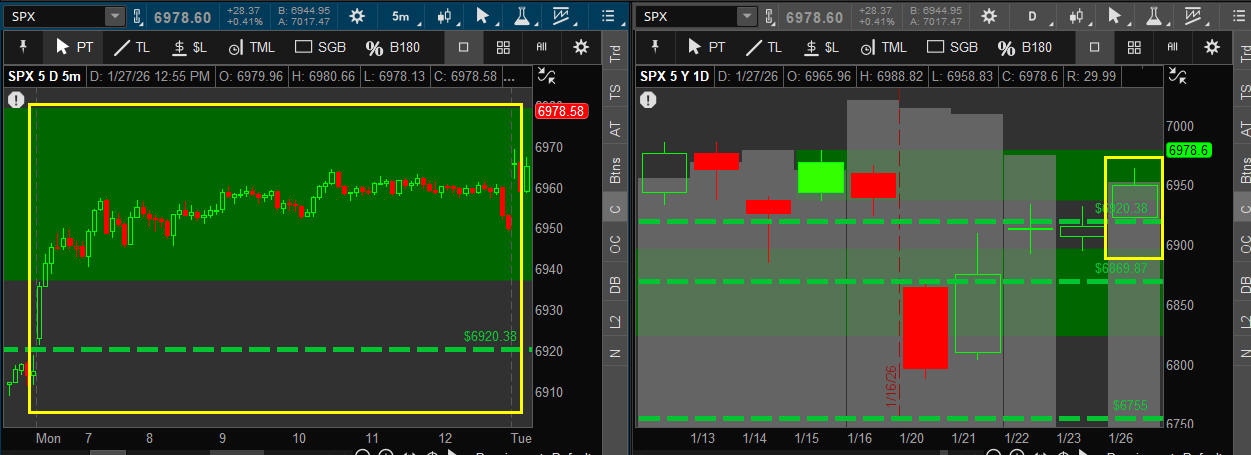This screenshot has height=455, width=1251.
Task: Select the SGB rectangle tool in right chart
Action: (952, 47)
